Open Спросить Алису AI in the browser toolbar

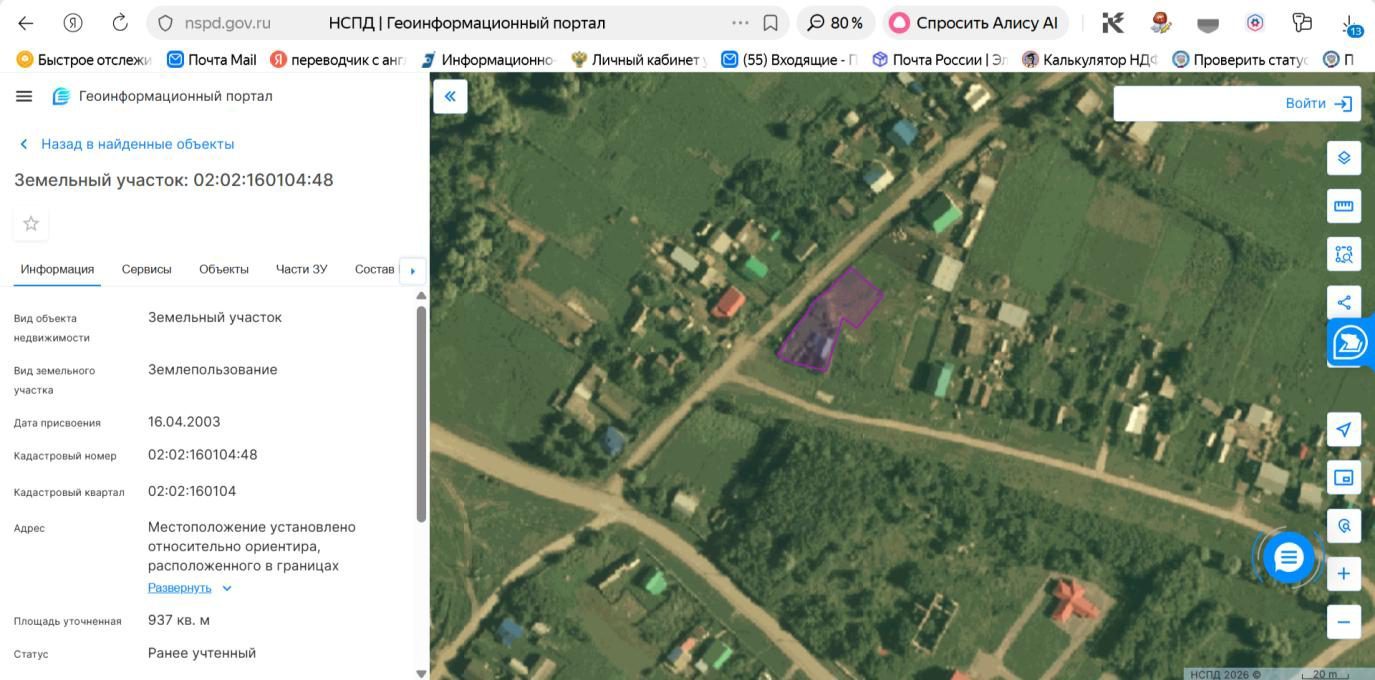click(975, 22)
